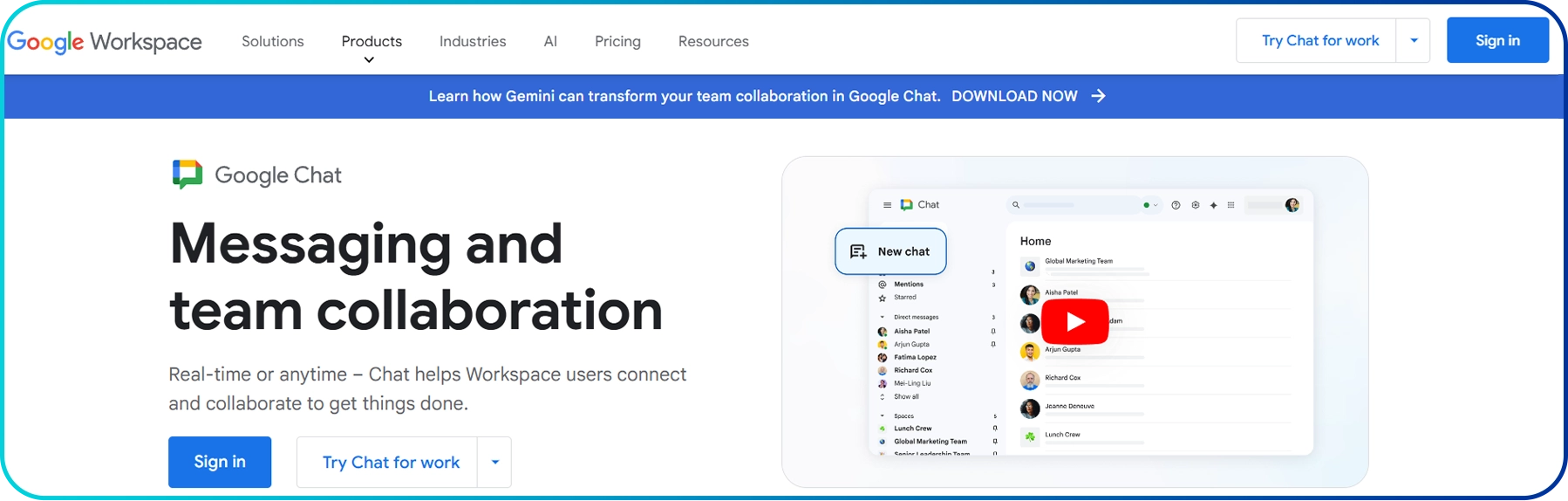Open the Products menu

[372, 41]
